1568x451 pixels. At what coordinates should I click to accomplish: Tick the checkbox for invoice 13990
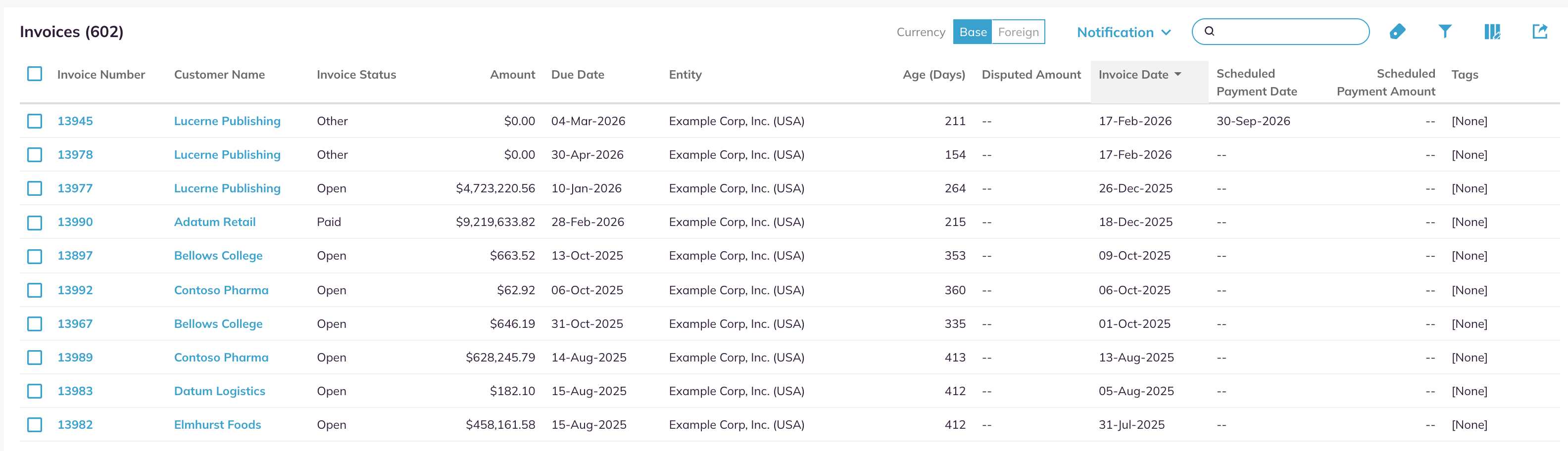[35, 223]
